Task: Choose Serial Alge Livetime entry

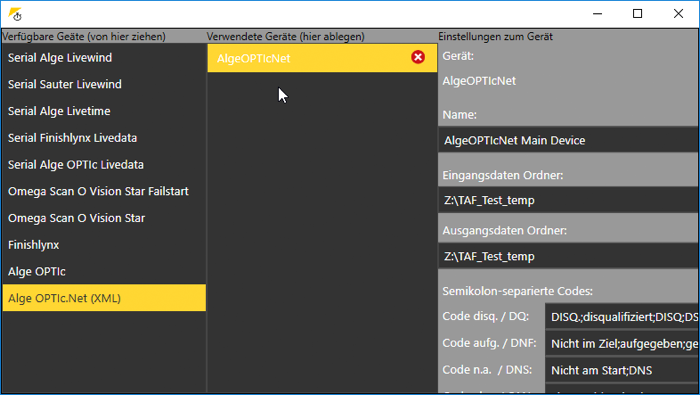Action: click(104, 111)
